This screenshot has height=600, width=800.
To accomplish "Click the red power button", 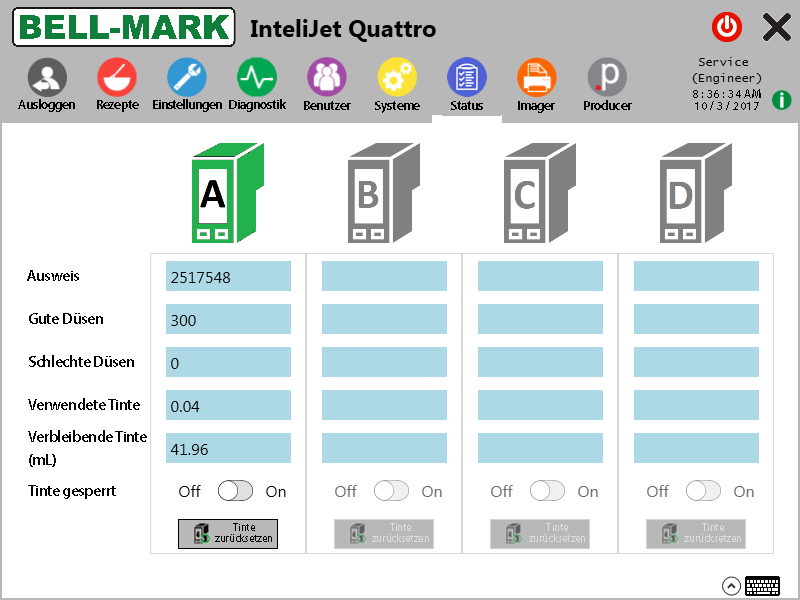I will pyautogui.click(x=727, y=27).
